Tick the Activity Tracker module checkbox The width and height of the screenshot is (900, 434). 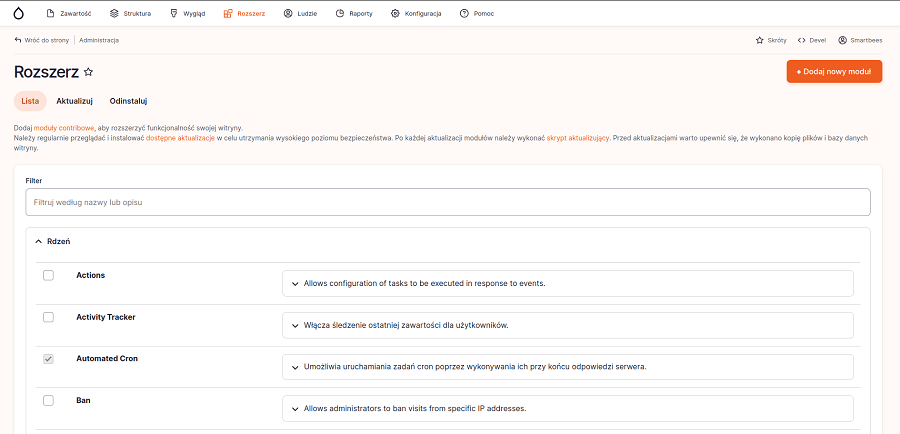48,317
